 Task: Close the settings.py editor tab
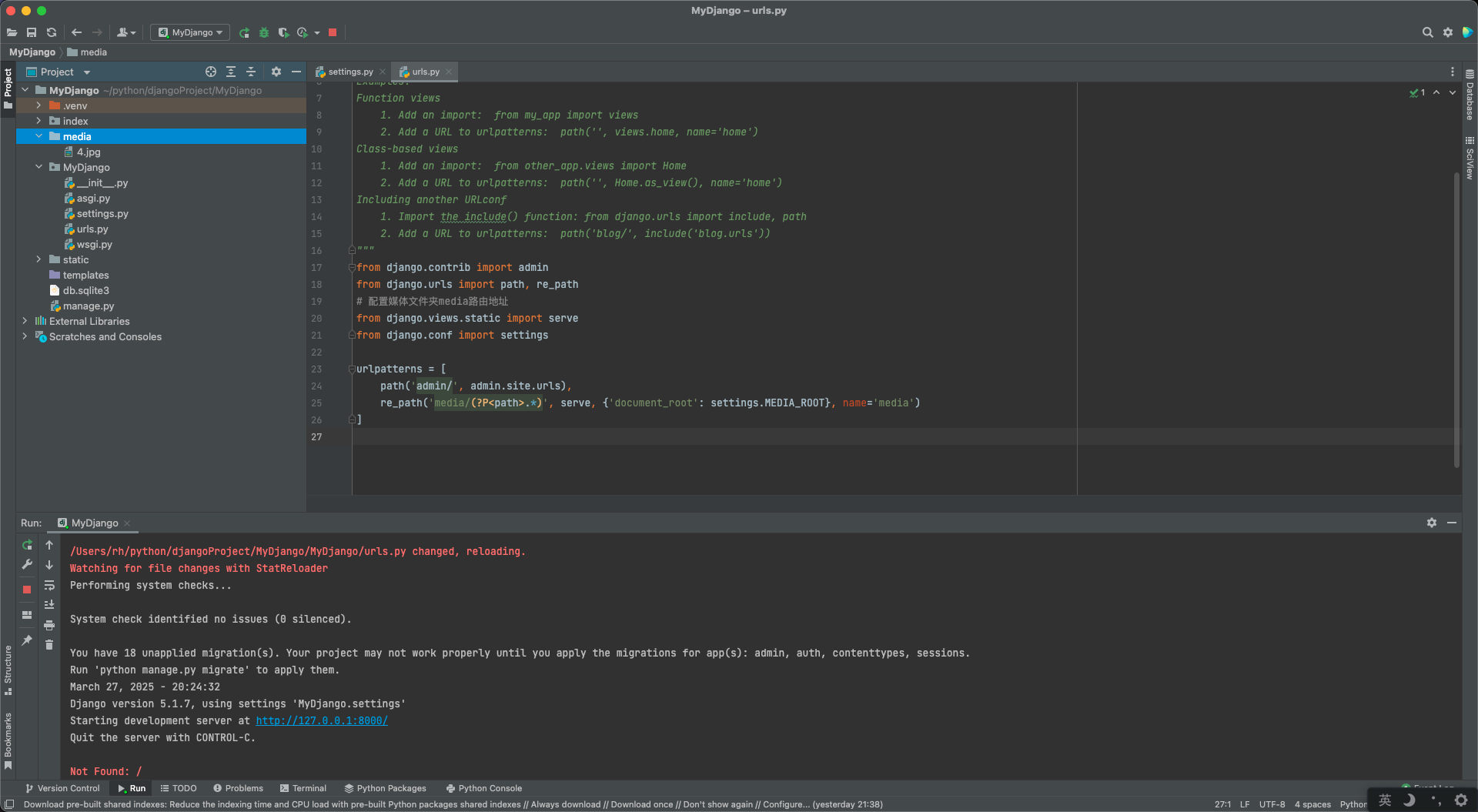(x=383, y=72)
